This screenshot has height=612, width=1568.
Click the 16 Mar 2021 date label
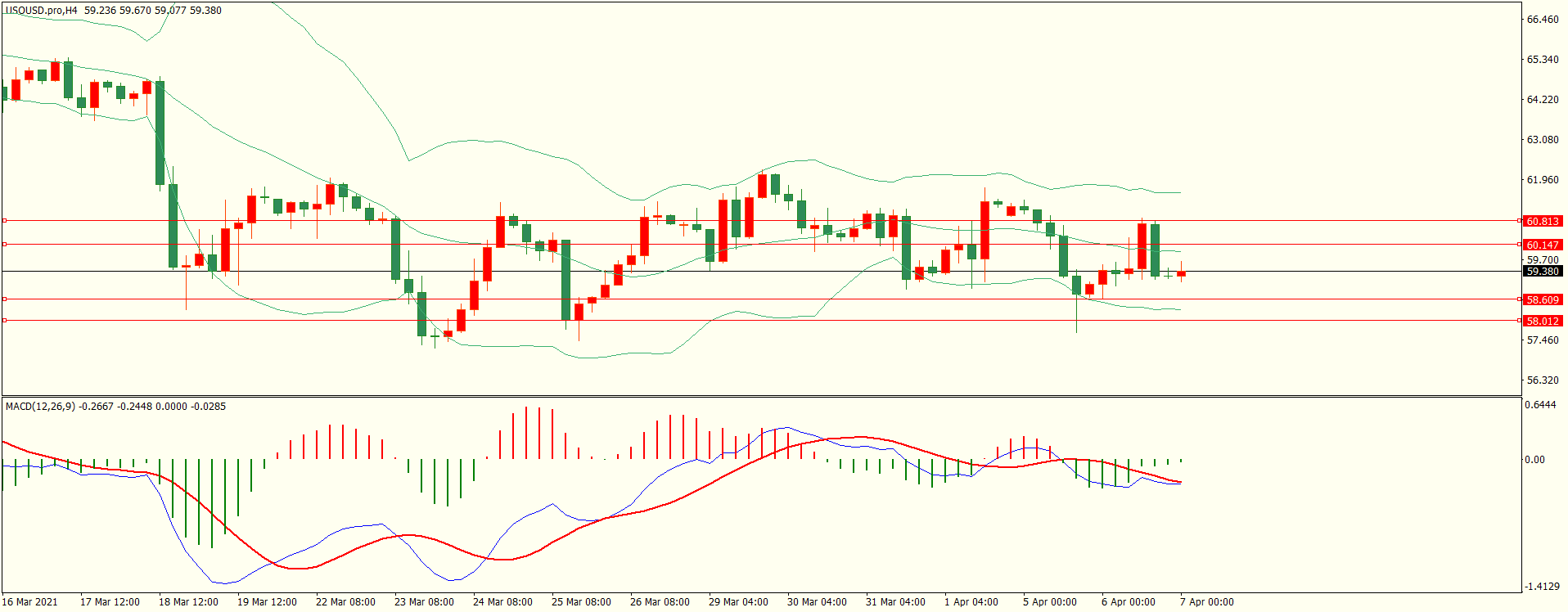tap(30, 602)
